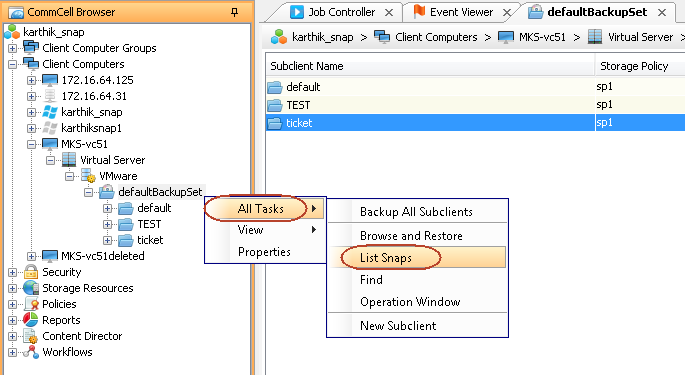Collapse the VMware instance node
Viewport: 685px width, 375px height.
(69, 176)
